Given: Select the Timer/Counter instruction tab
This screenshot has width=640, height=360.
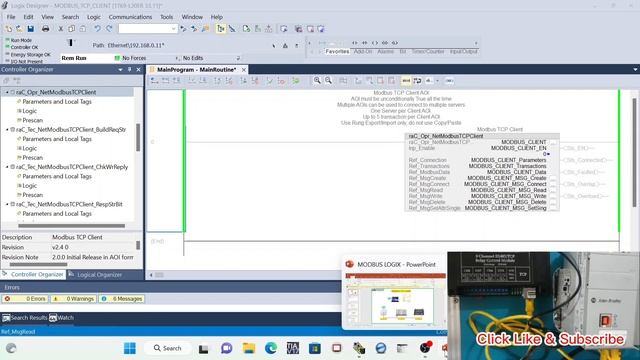Looking at the screenshot, I should (x=427, y=51).
